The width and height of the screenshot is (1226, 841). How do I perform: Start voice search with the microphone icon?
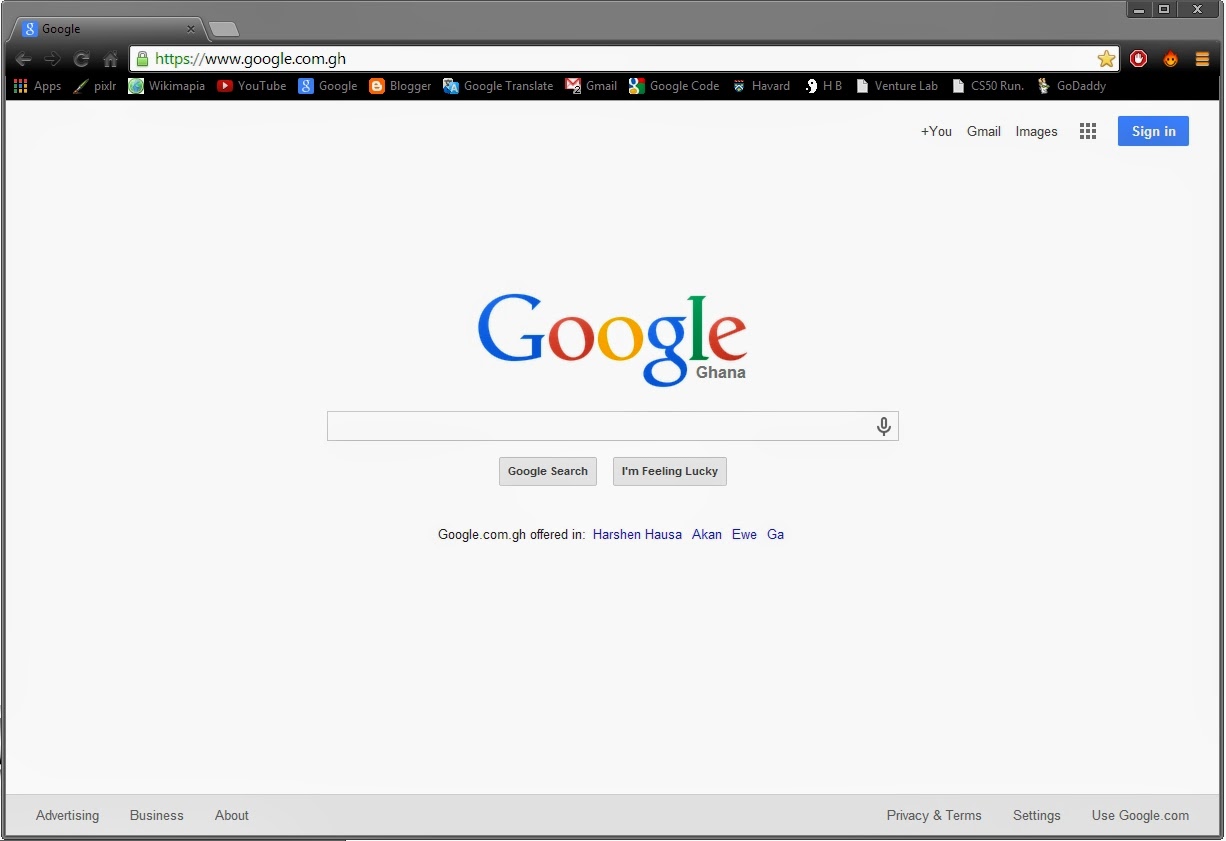[883, 426]
